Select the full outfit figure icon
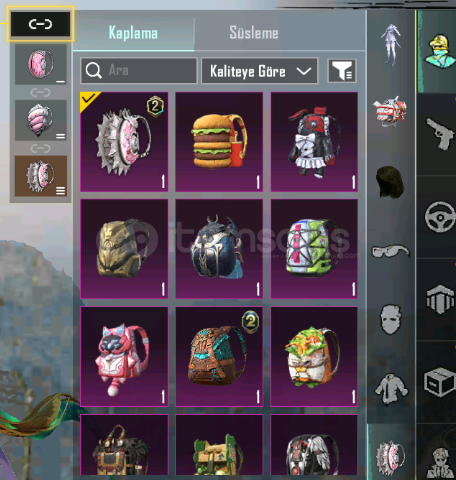Screen dimensions: 456x480 [x=391, y=44]
